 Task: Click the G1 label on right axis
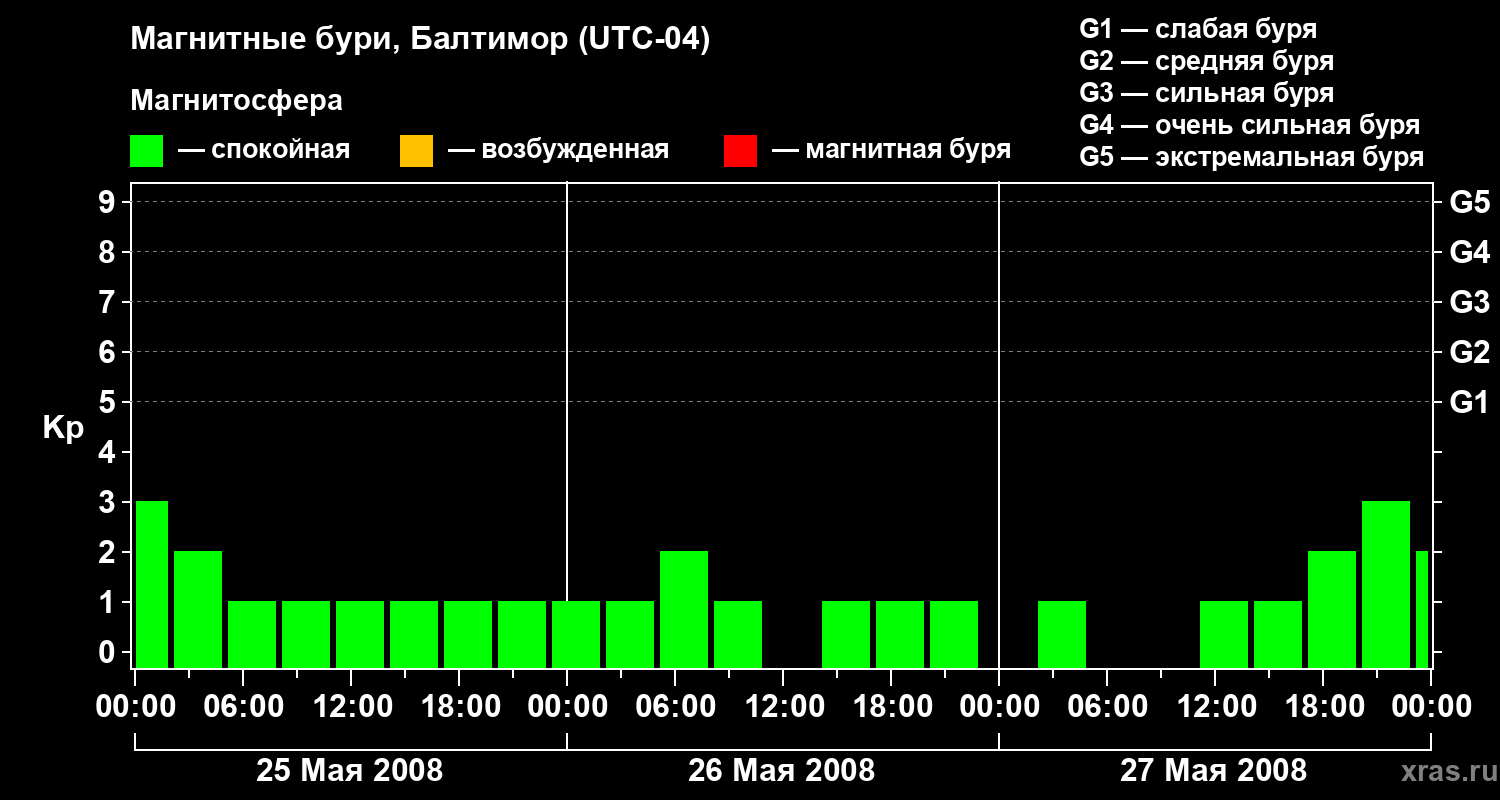click(x=1470, y=403)
